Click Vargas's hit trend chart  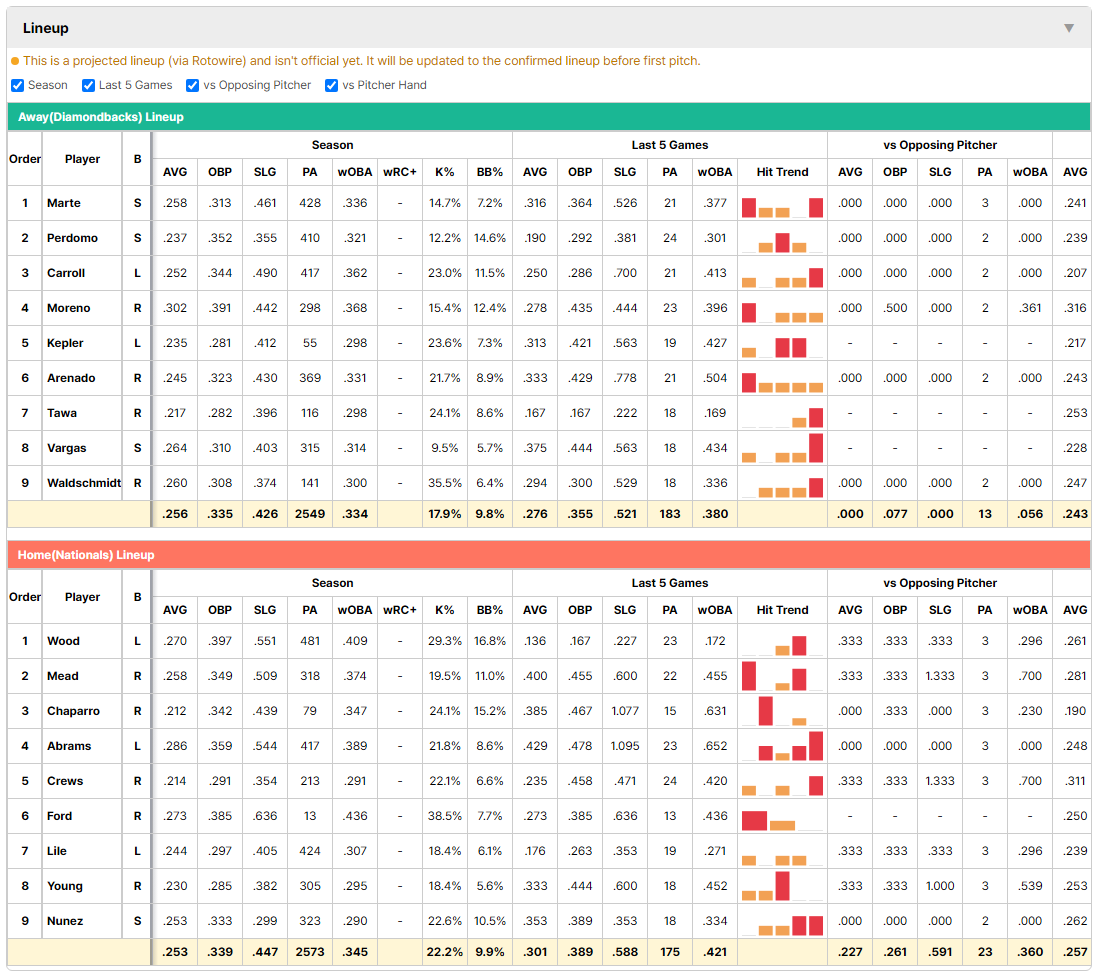click(x=782, y=448)
